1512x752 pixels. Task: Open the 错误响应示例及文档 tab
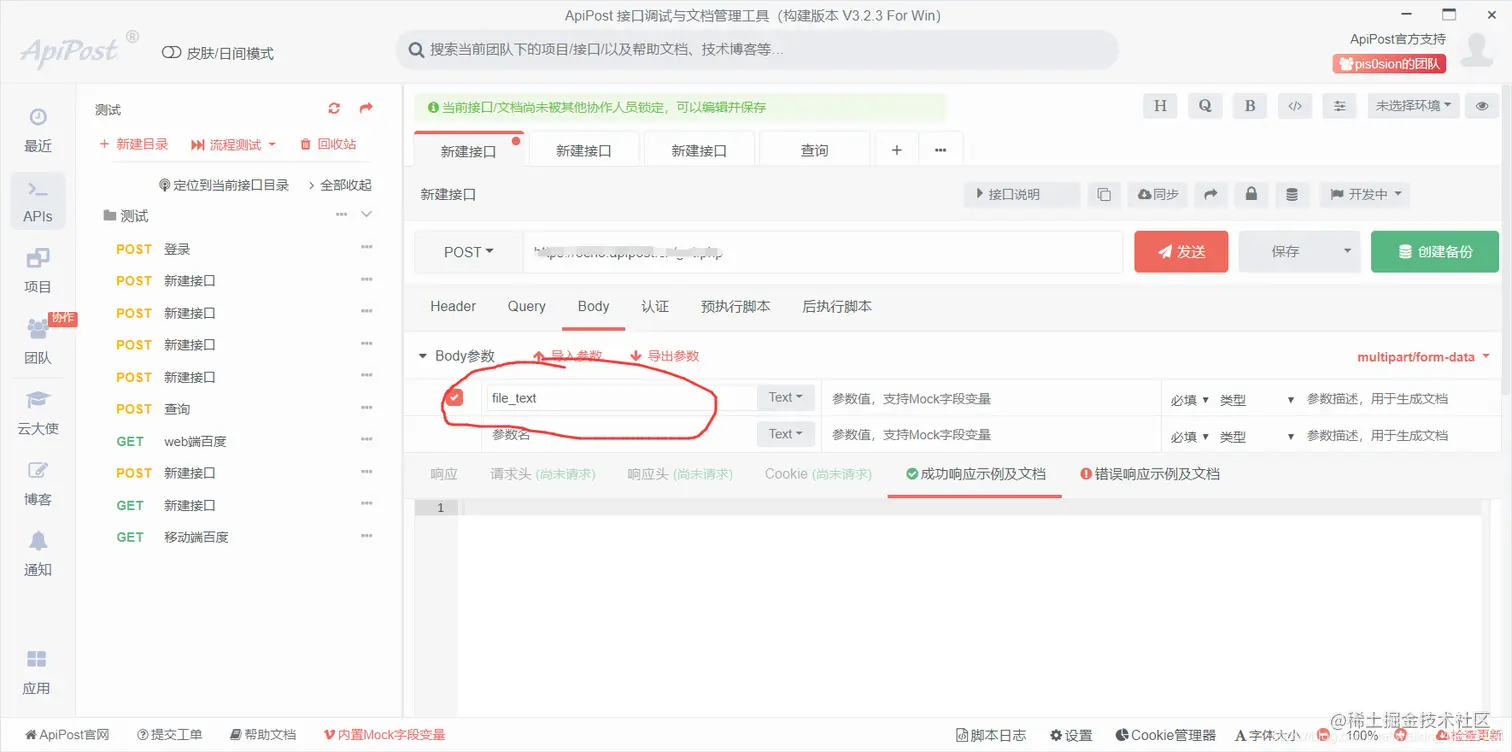[1150, 474]
